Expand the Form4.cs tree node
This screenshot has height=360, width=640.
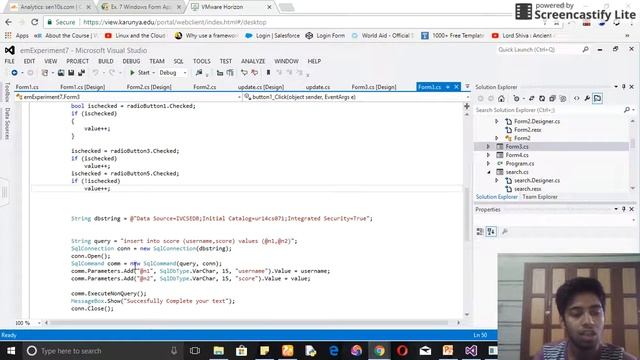pos(488,155)
